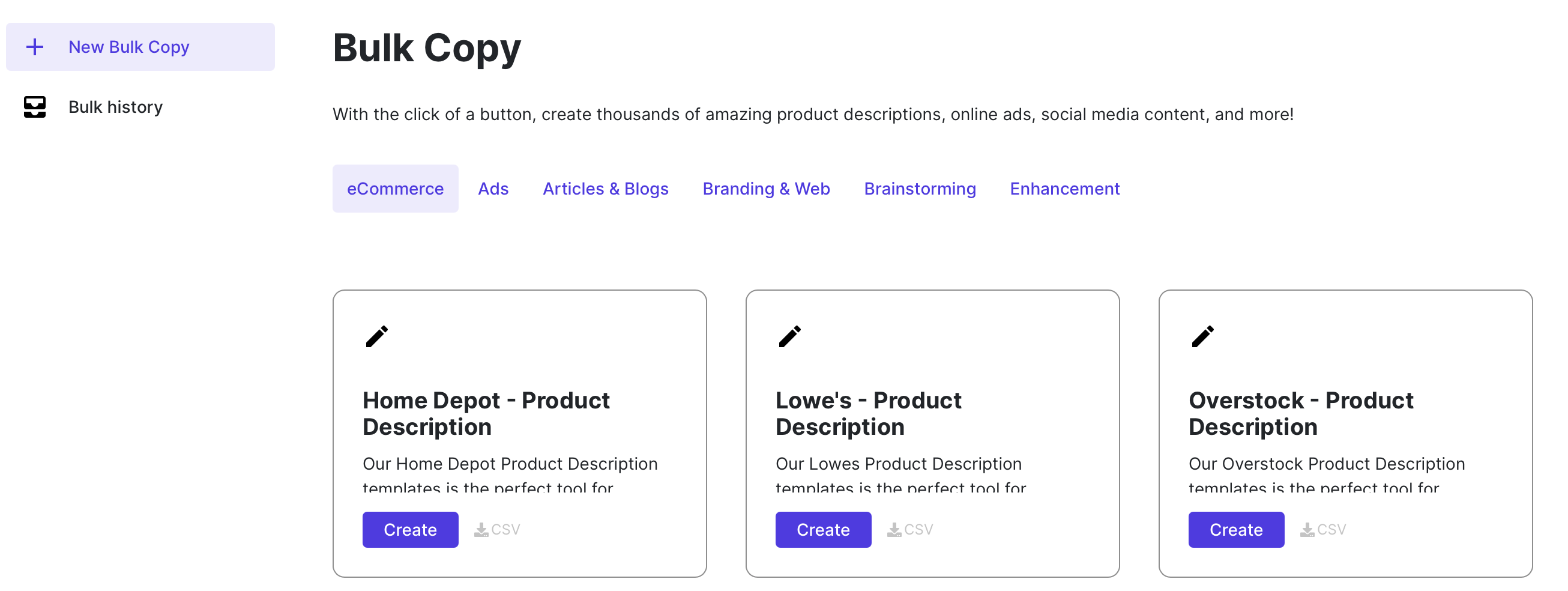Click the plus icon beside New Bulk Copy
Screen dimensions: 1568x591
(x=35, y=47)
